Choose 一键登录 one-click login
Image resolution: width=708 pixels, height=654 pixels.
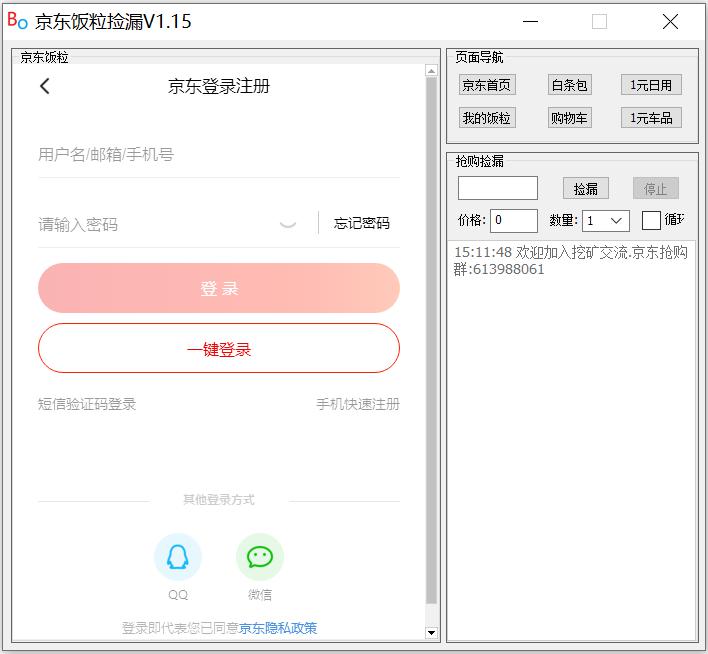coord(219,348)
